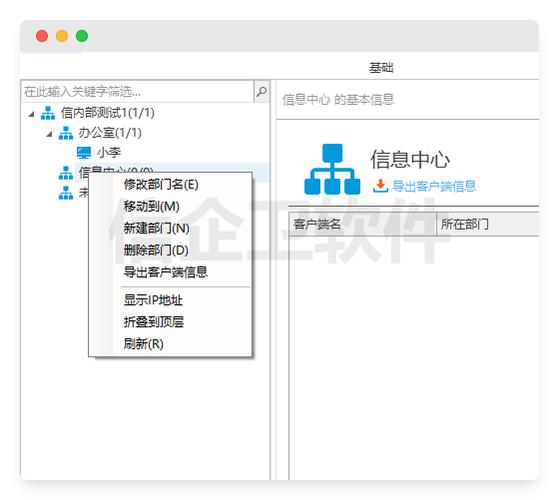The width and height of the screenshot is (559, 500).
Task: Focus the keyword filter input field
Action: click(137, 92)
